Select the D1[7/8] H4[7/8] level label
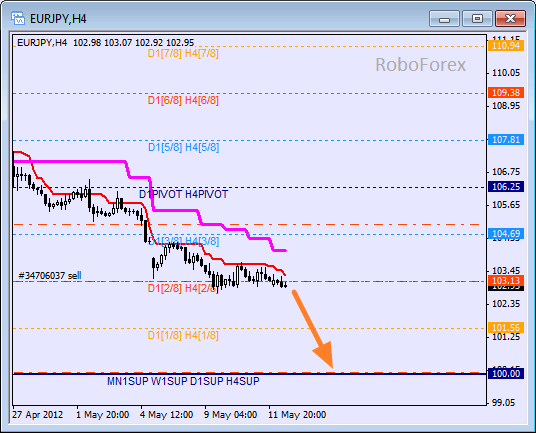 183,53
